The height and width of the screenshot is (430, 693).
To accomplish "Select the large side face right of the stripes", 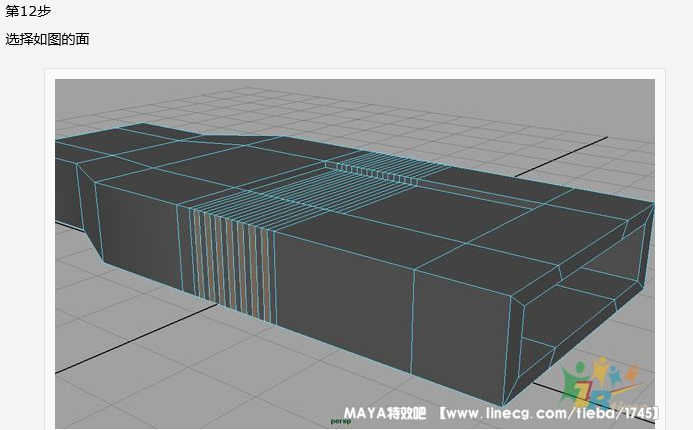I will tap(340, 290).
